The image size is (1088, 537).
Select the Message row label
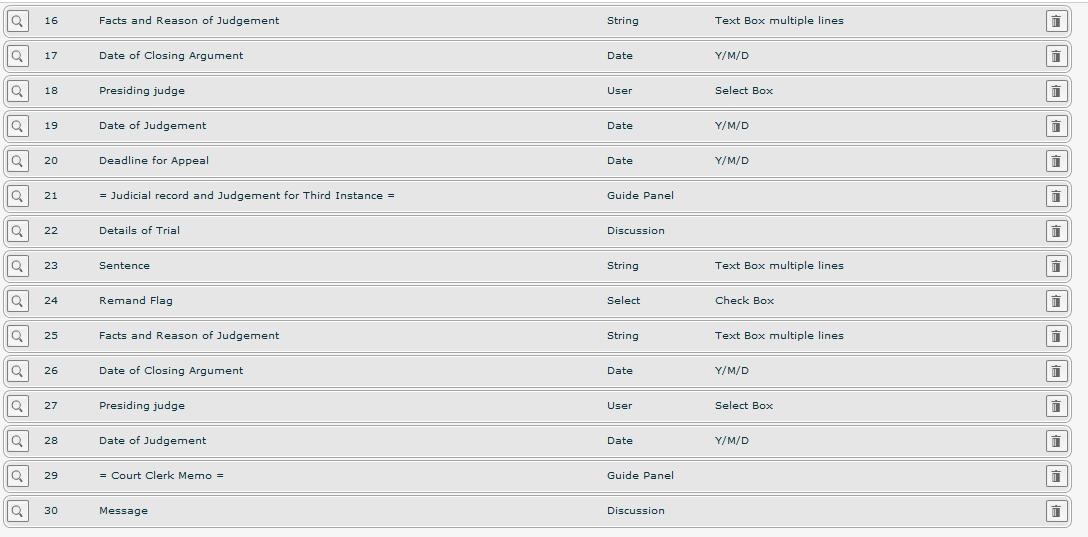(124, 511)
